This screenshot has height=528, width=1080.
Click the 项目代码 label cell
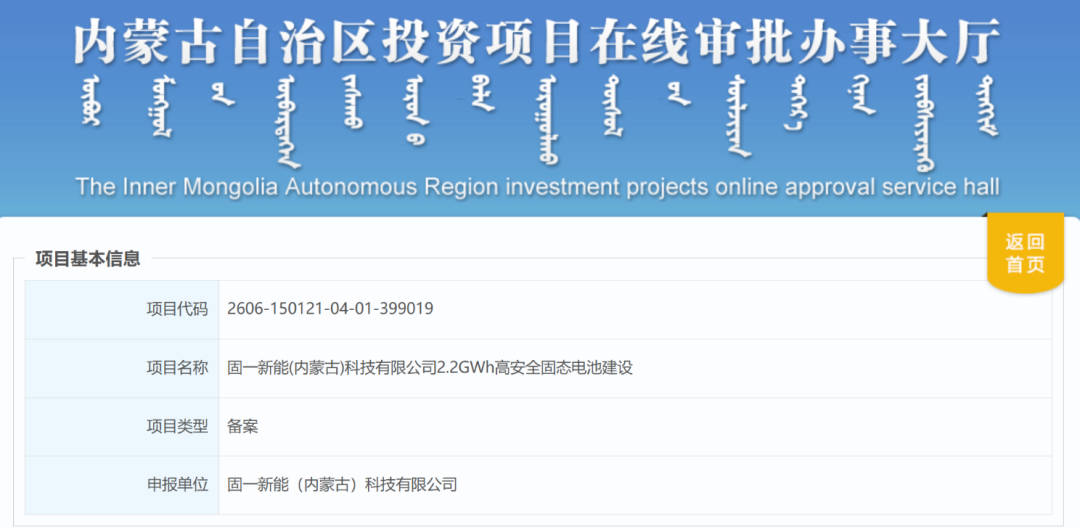tap(122, 310)
